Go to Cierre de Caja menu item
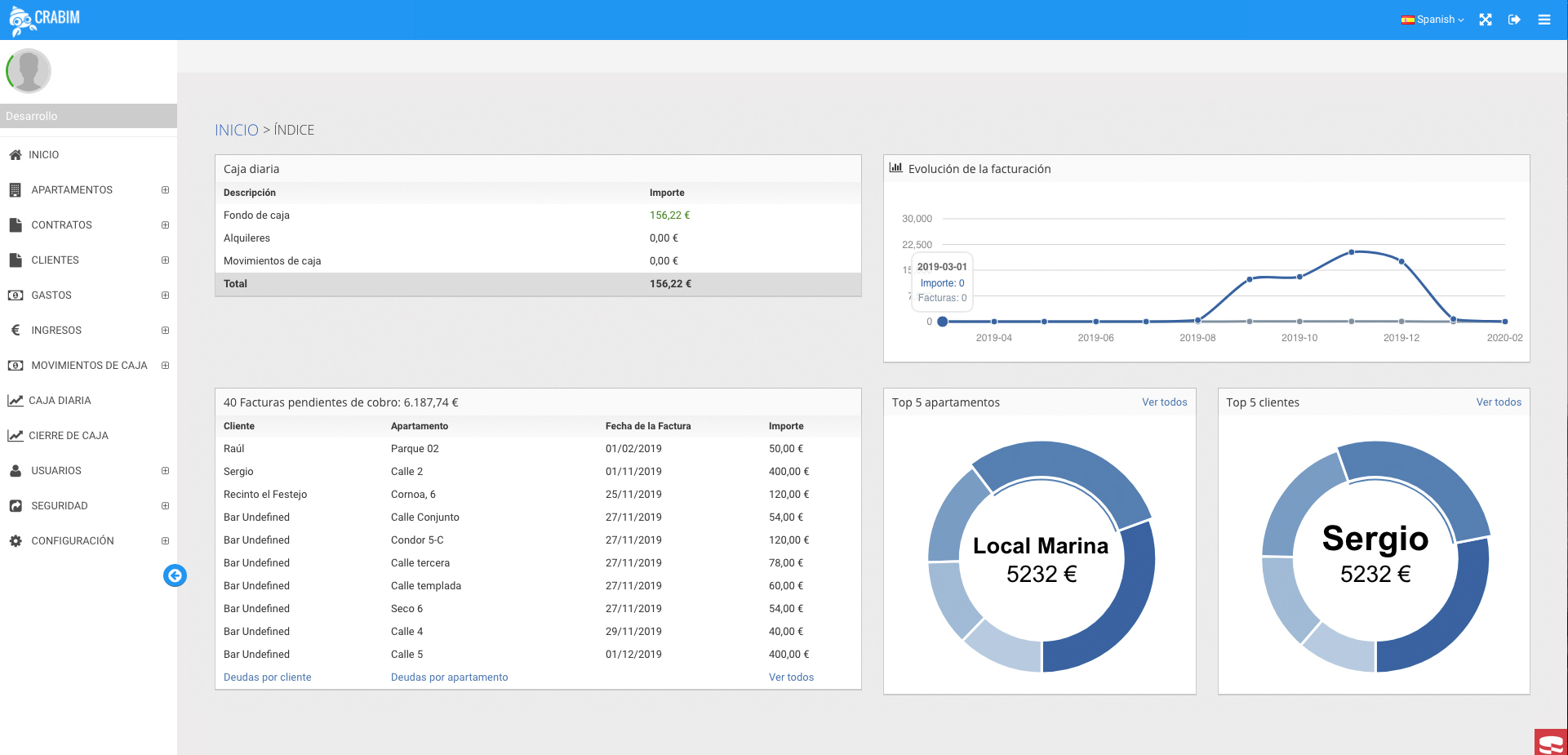The height and width of the screenshot is (755, 1568). [x=69, y=436]
